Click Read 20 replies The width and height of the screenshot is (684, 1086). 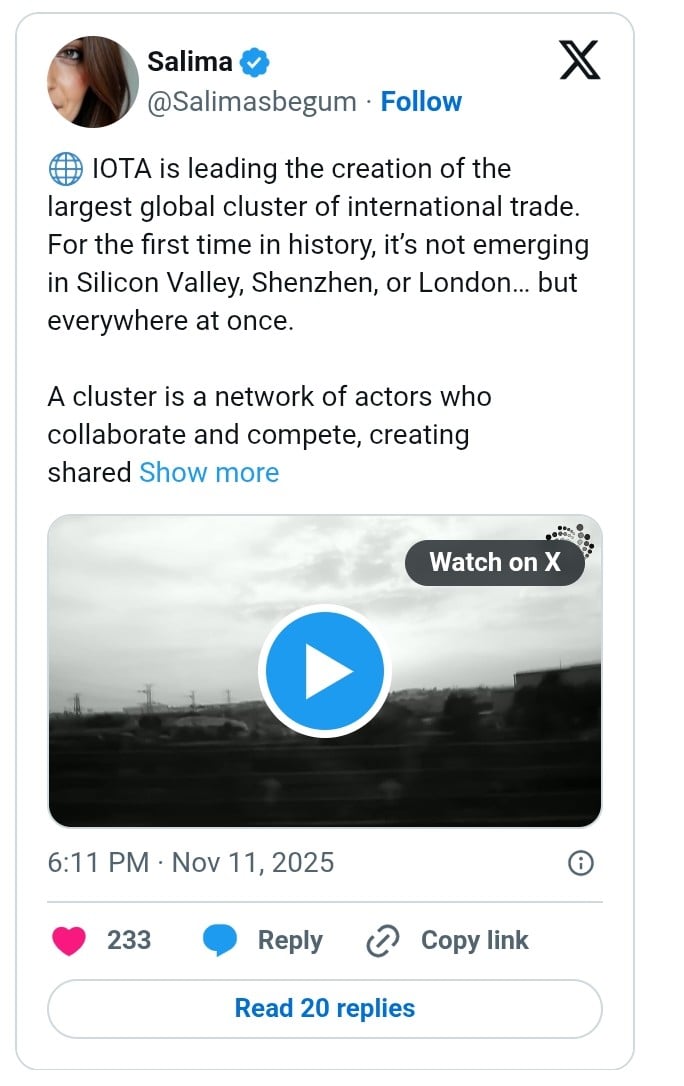coord(324,1008)
